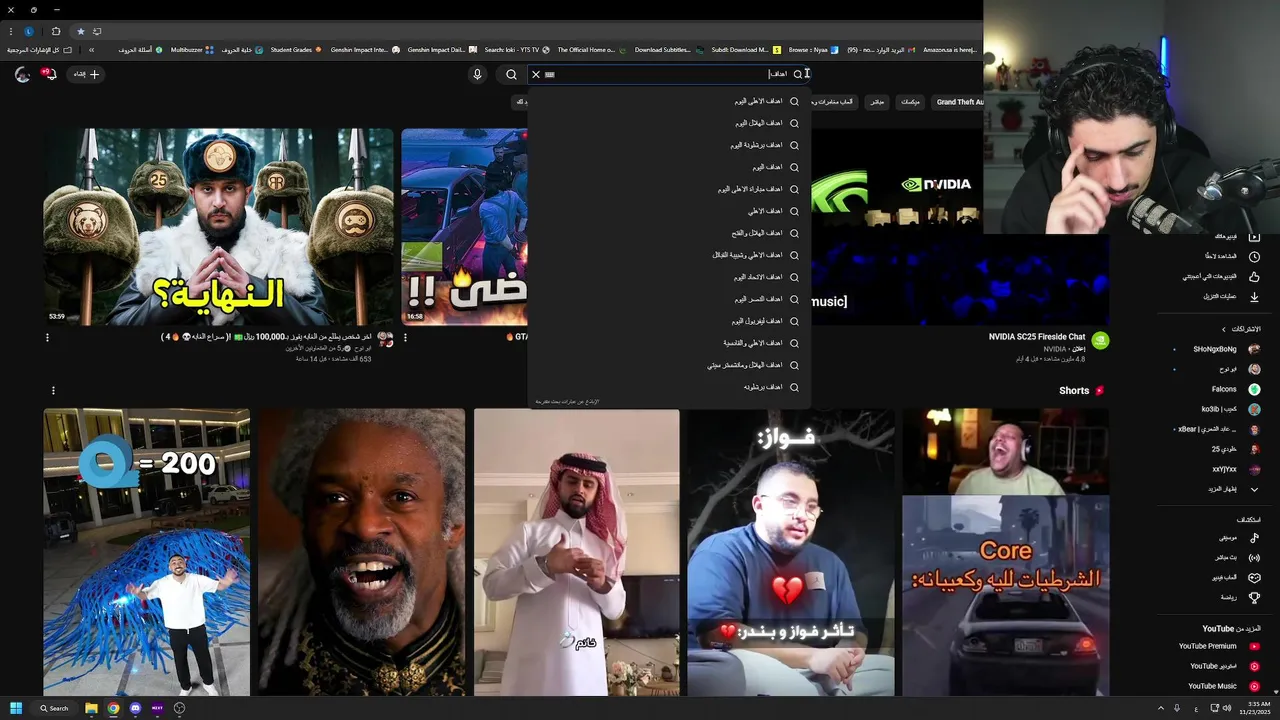The image size is (1280, 720).
Task: Open Sports (رياضة) trophy icon
Action: tap(1254, 597)
